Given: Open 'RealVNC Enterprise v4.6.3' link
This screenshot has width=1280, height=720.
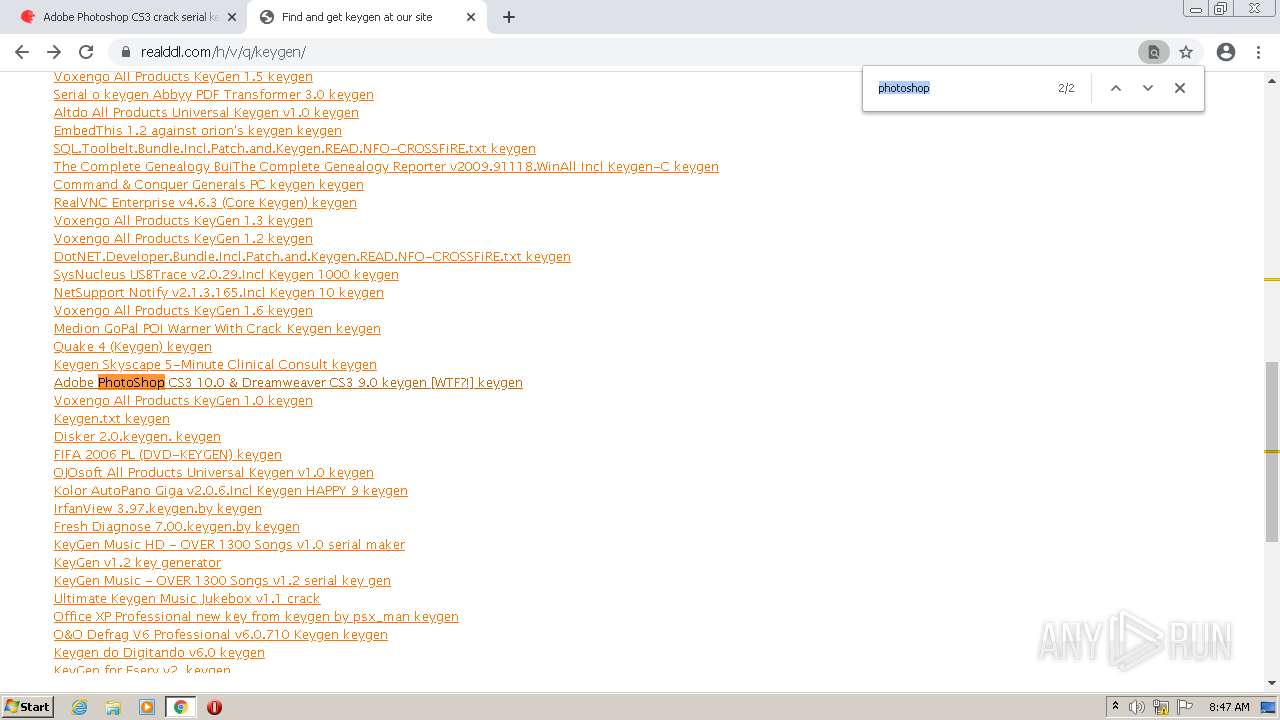Looking at the screenshot, I should [x=205, y=203].
